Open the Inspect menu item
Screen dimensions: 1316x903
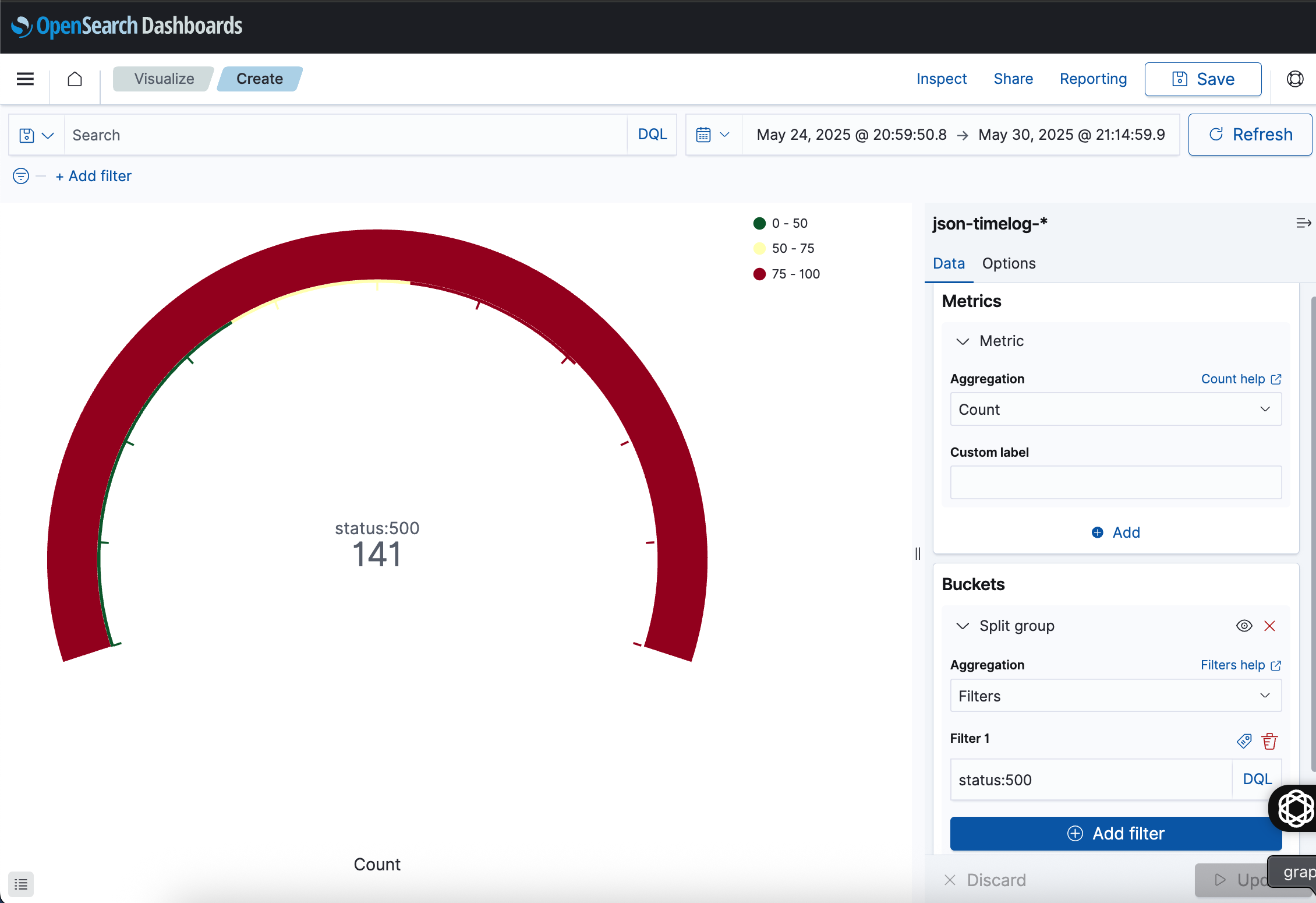tap(941, 79)
